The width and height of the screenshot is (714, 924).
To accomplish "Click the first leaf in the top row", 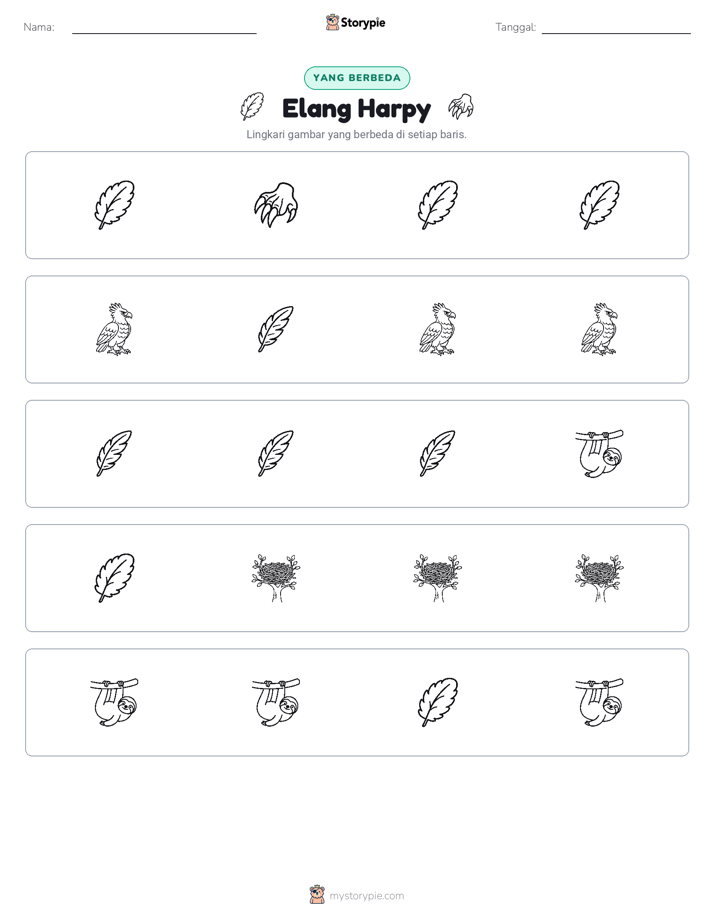I will click(114, 205).
